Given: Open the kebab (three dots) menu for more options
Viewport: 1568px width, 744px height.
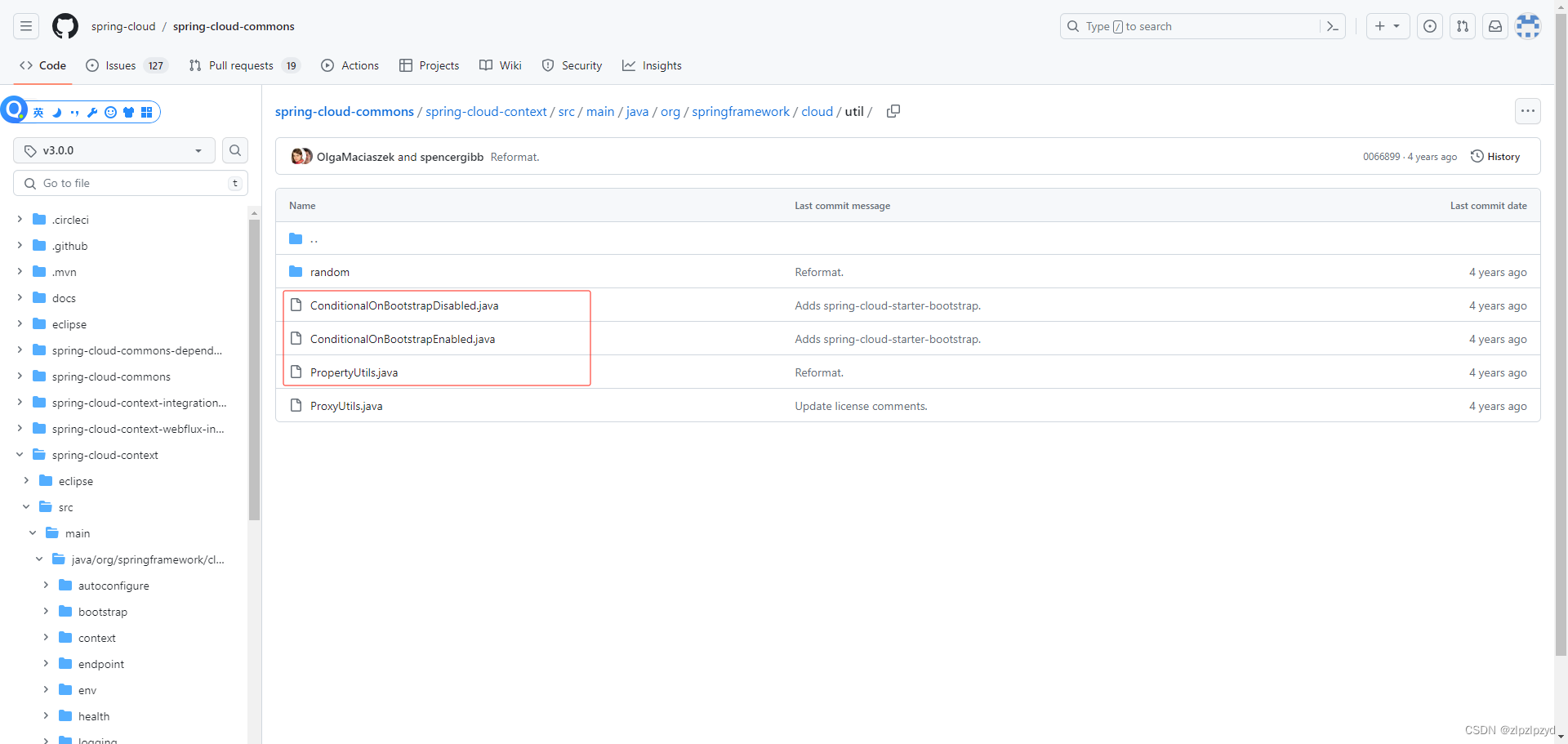Looking at the screenshot, I should click(1528, 111).
